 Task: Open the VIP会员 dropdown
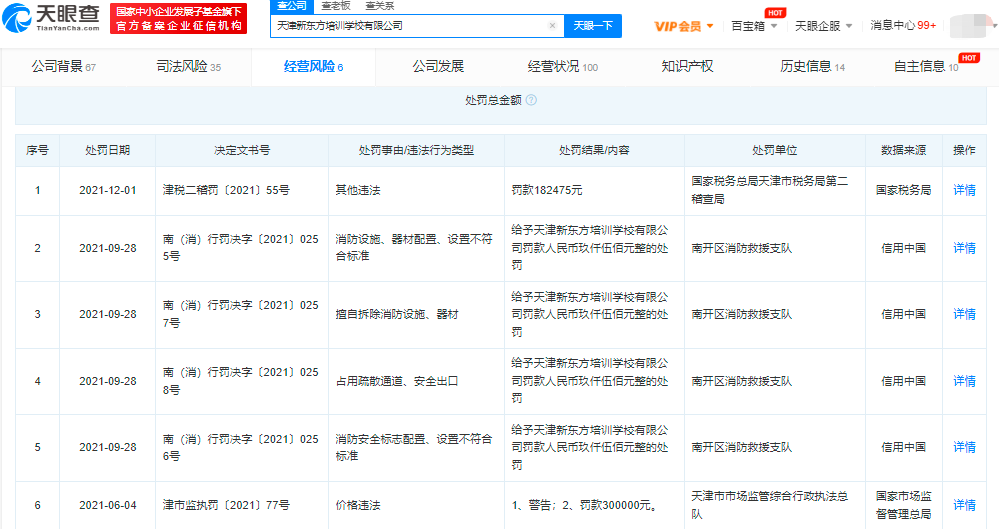(x=684, y=26)
